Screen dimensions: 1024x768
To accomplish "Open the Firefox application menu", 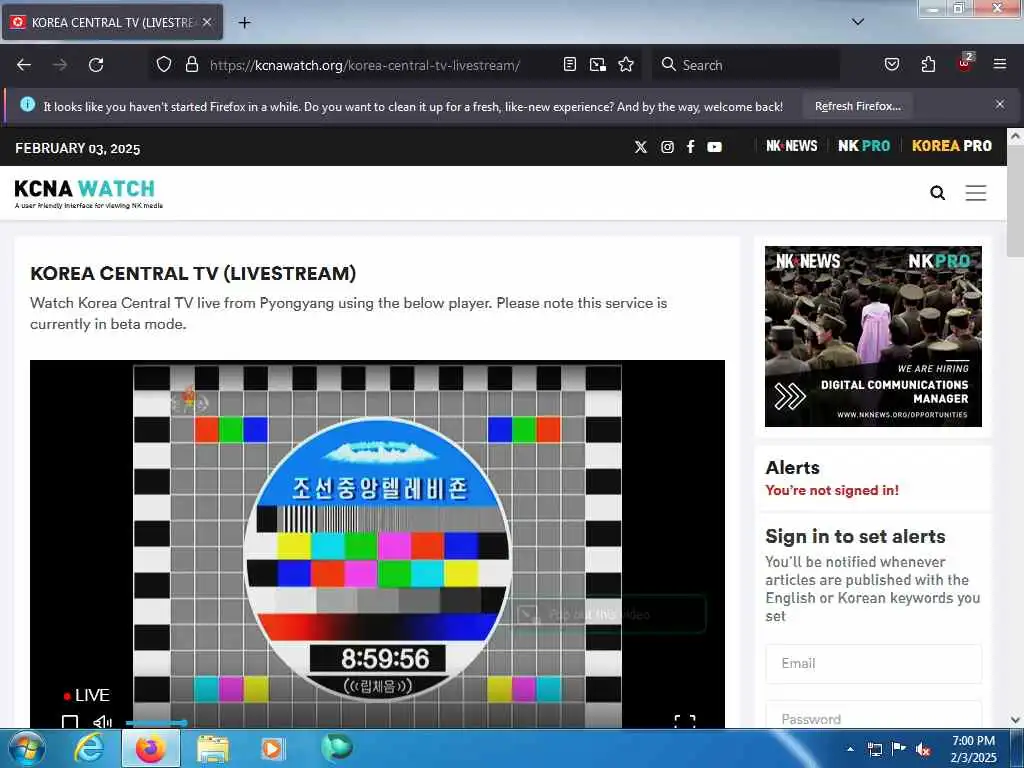I will 999,64.
